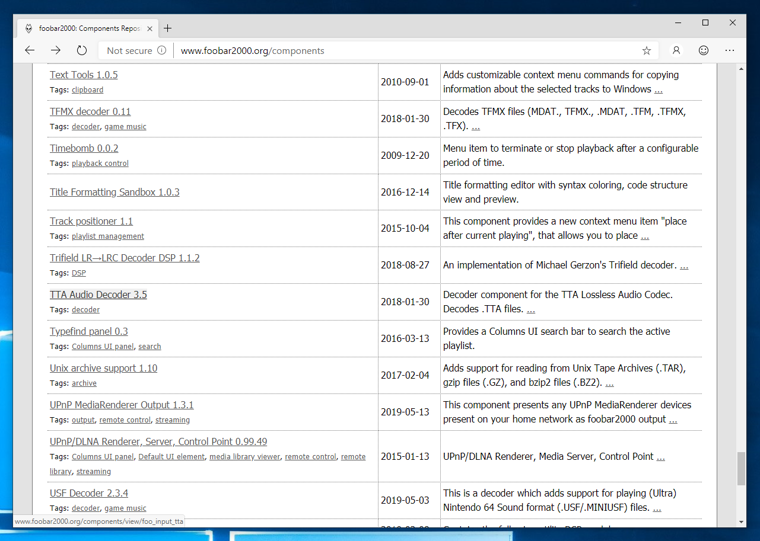Open a new tab with plus
Image resolution: width=760 pixels, height=541 pixels.
pos(168,29)
